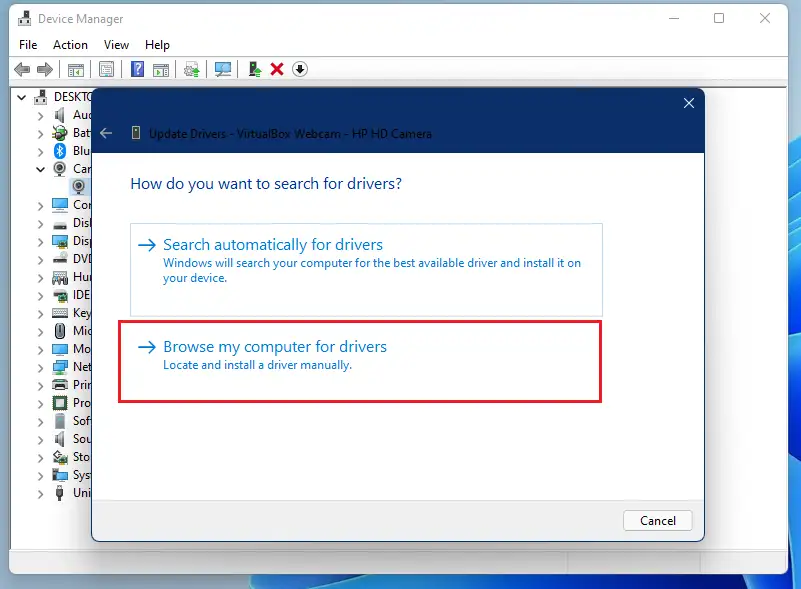Viewport: 801px width, 589px height.
Task: Expand the IDE controllers category chevron
Action: (x=40, y=295)
